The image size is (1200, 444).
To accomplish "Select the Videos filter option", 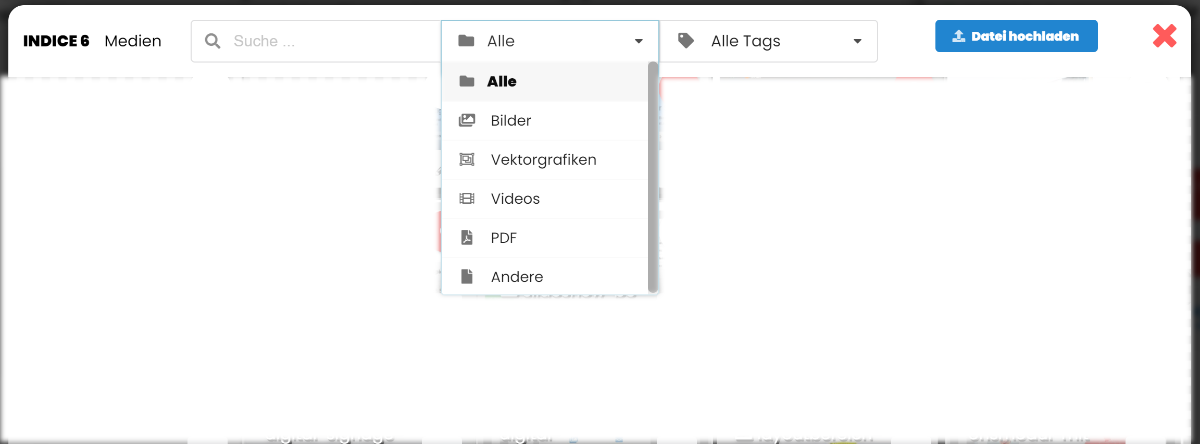I will (x=515, y=198).
